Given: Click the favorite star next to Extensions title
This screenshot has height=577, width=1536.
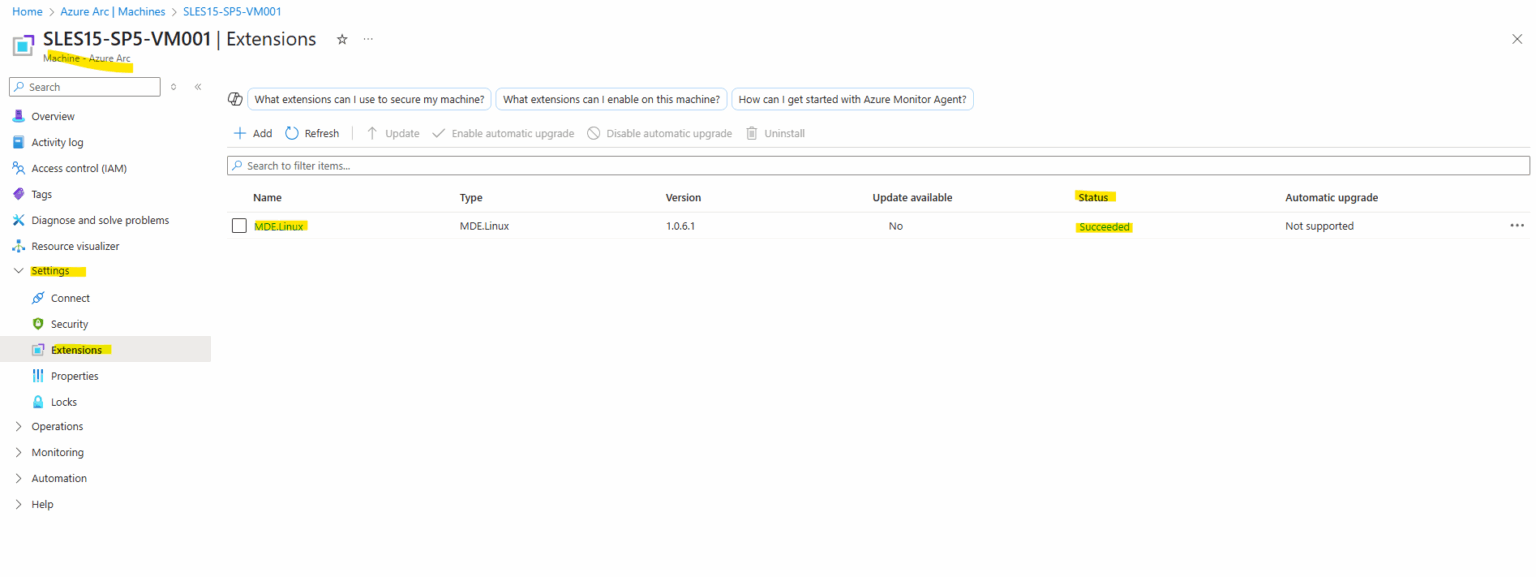Looking at the screenshot, I should pyautogui.click(x=341, y=39).
